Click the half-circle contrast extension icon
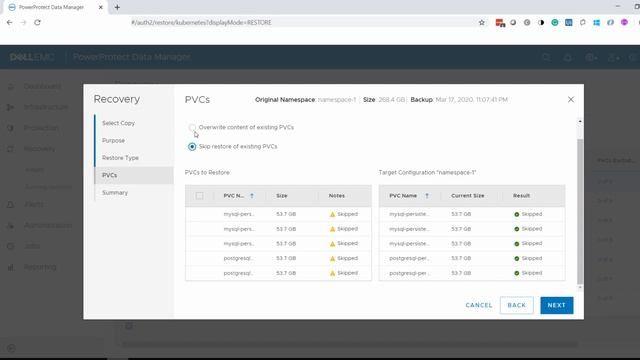 pyautogui.click(x=541, y=22)
